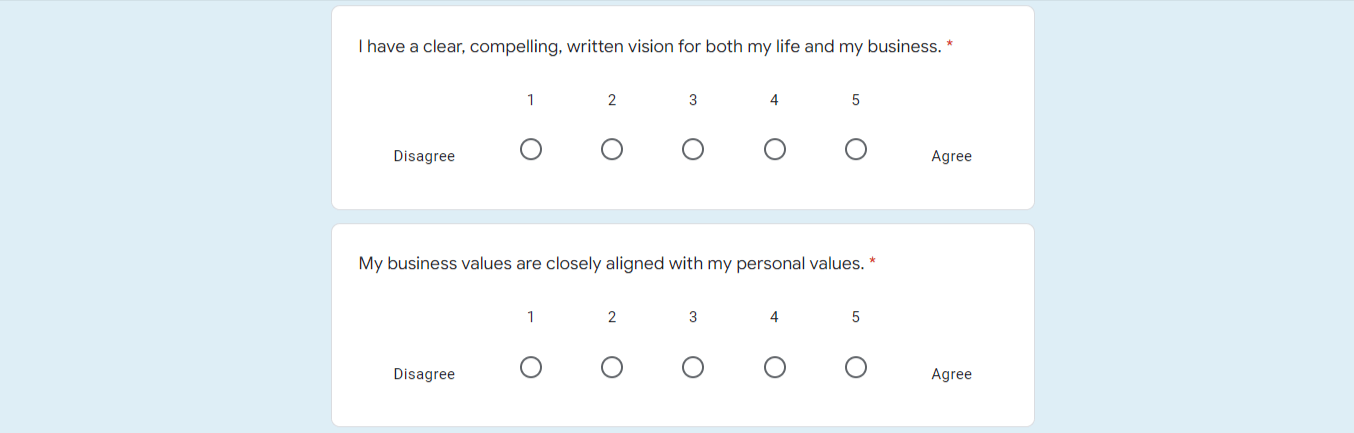Screen dimensions: 1354x433
Task: Choose 3 for business values alignment question
Action: [693, 367]
